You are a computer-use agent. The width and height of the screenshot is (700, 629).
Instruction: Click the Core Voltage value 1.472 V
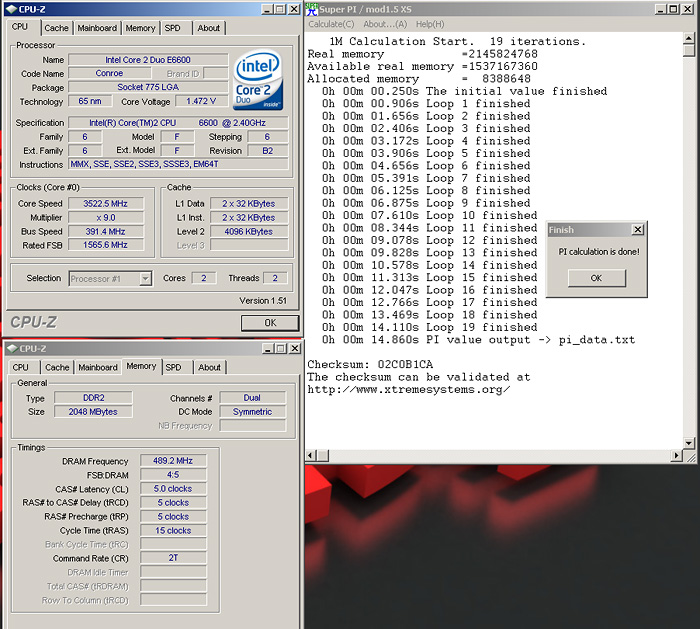(x=201, y=101)
